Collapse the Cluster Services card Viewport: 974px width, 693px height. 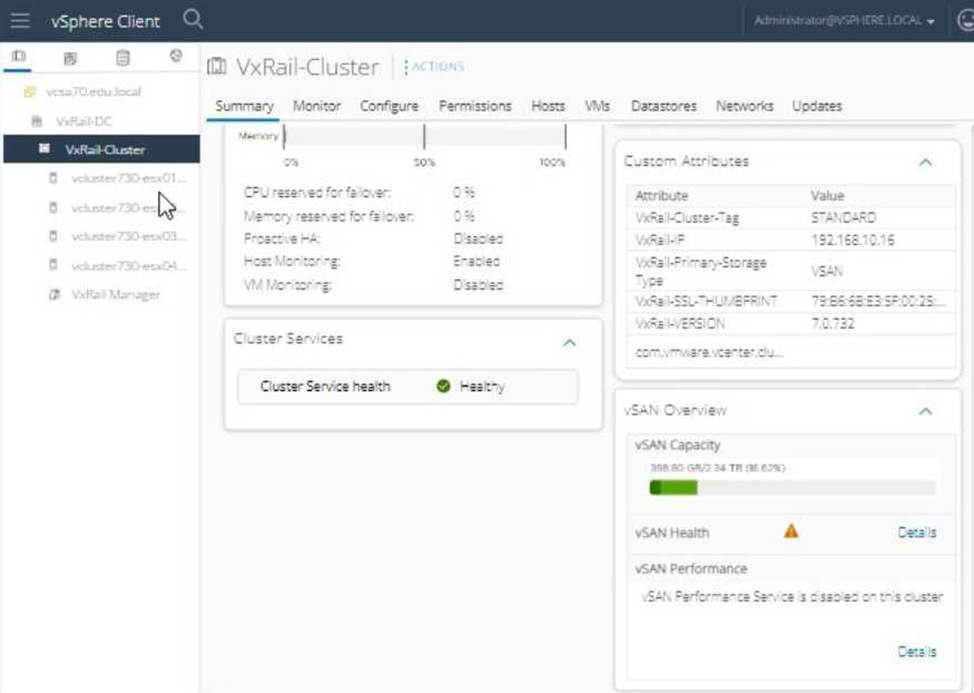(x=569, y=343)
